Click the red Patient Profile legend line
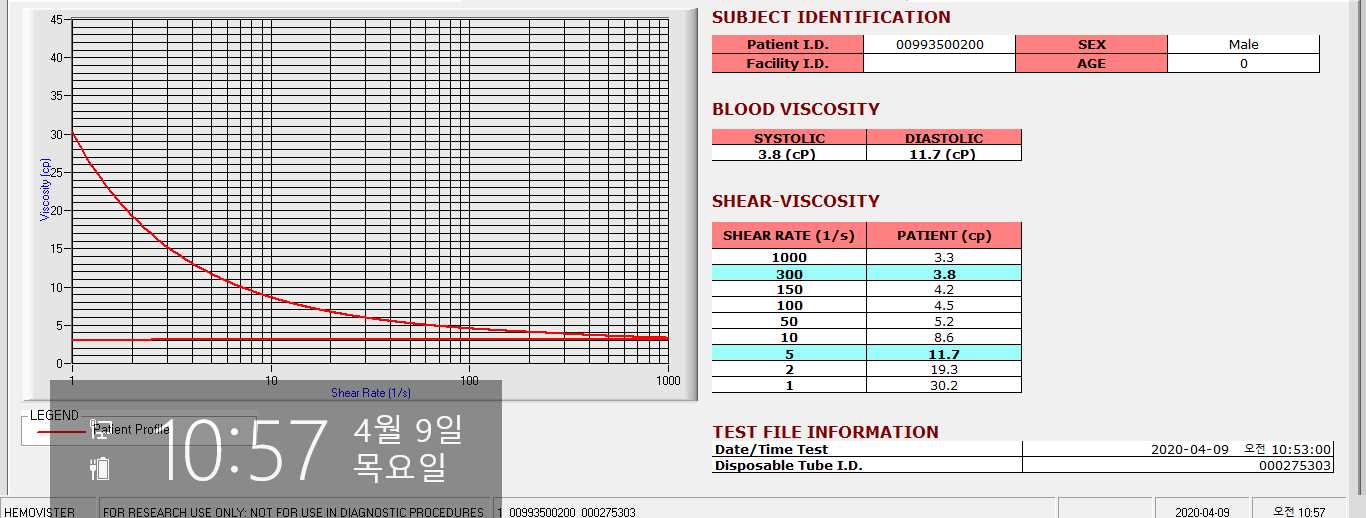 point(60,431)
